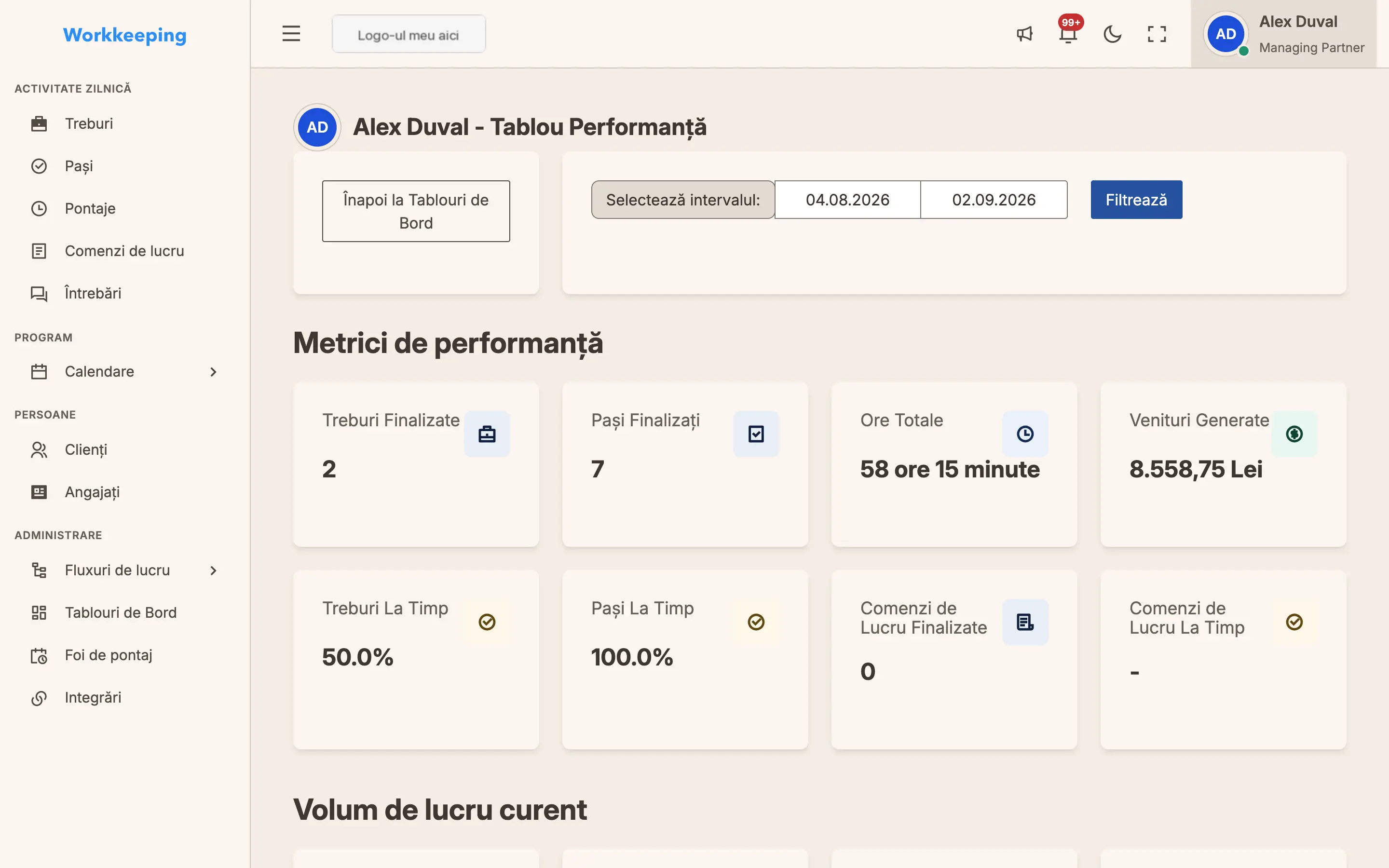Open Tablouri de Bord sidebar item
1389x868 pixels.
click(x=124, y=612)
